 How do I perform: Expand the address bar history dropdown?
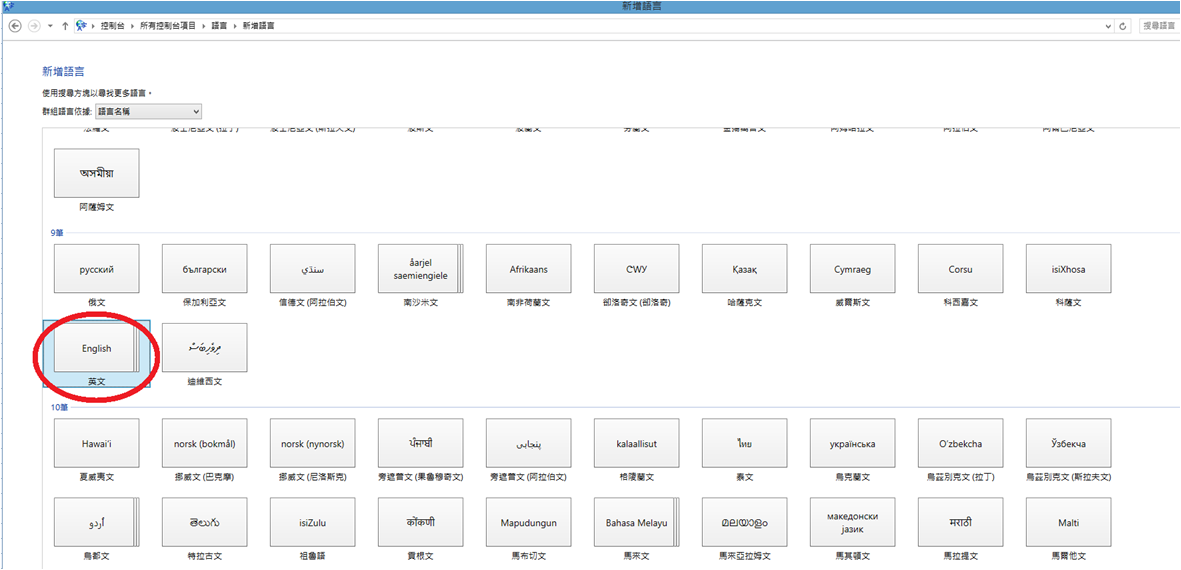(1108, 25)
